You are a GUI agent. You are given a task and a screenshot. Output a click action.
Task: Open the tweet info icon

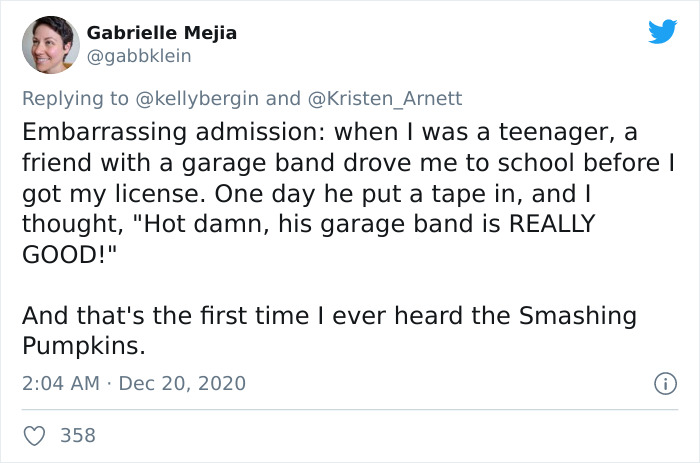tap(661, 383)
